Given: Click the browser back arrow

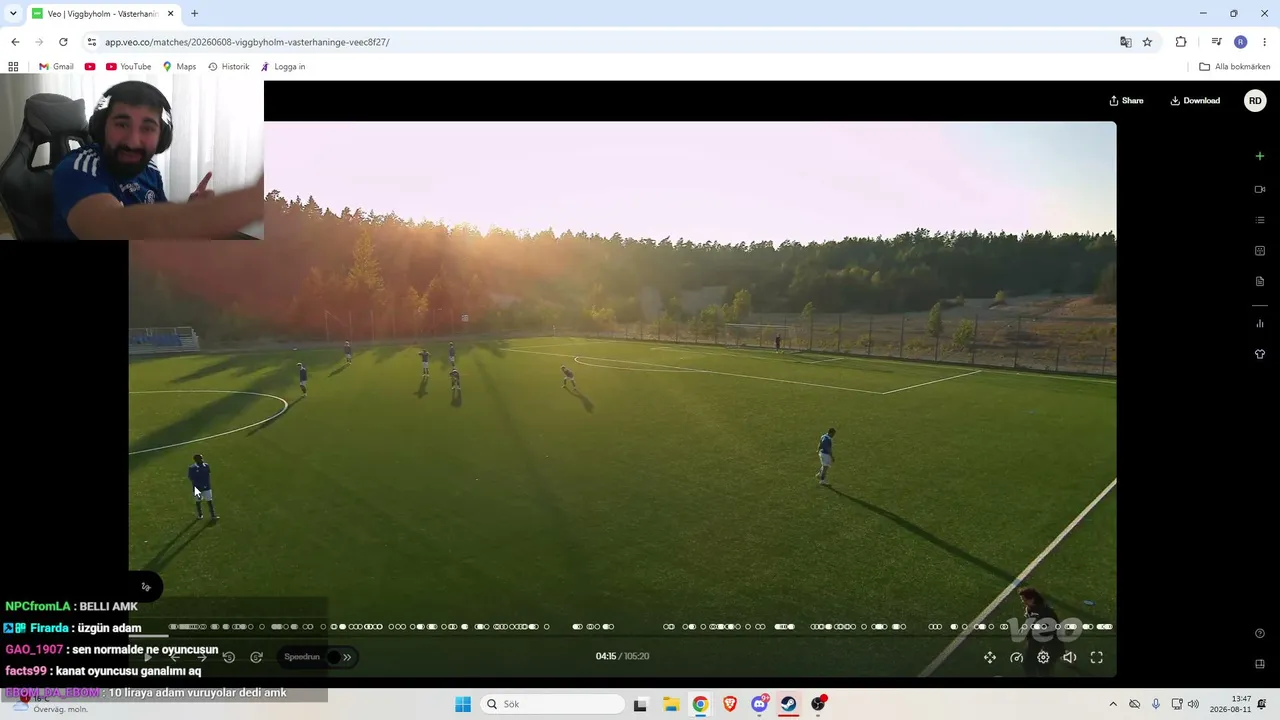Looking at the screenshot, I should tap(15, 42).
